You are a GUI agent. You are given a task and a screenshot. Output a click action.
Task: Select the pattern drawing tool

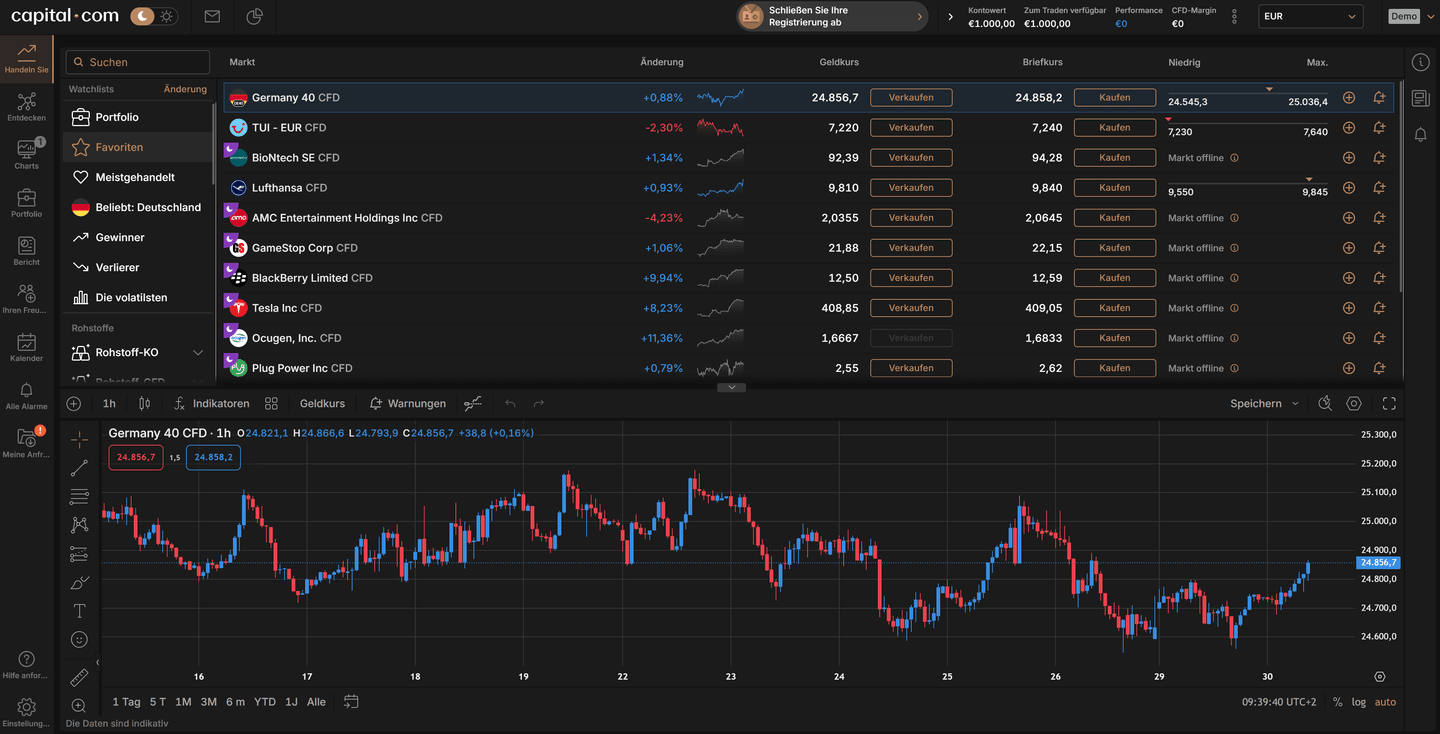coord(80,525)
